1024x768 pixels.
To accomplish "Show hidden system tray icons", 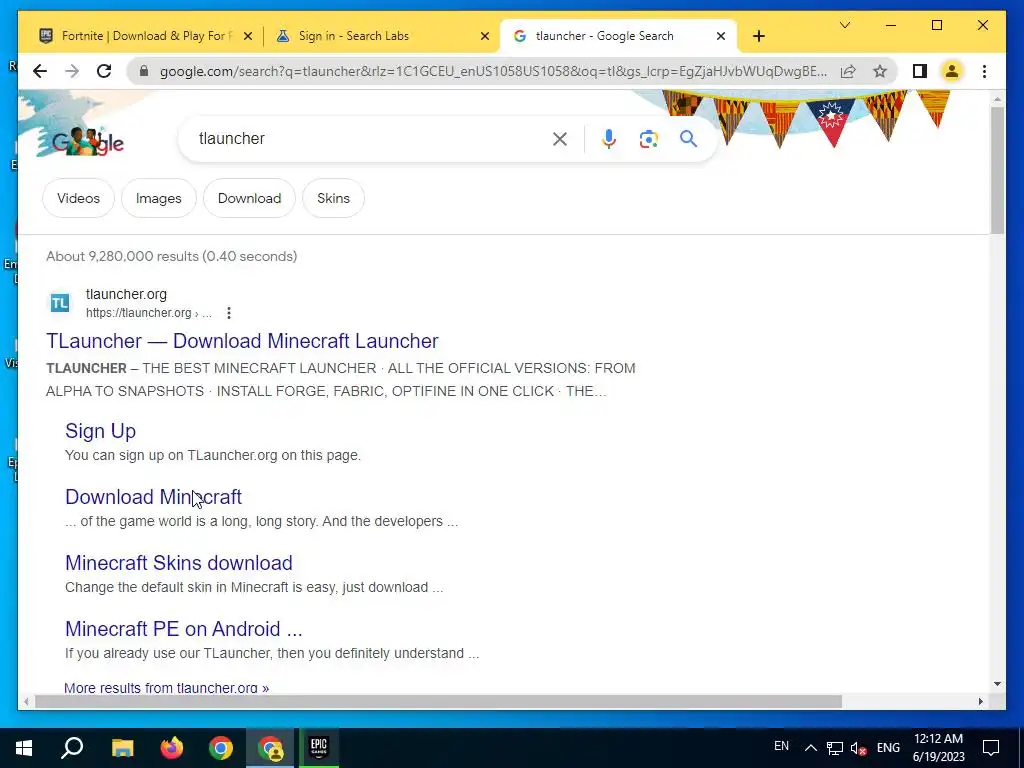I will coord(810,748).
